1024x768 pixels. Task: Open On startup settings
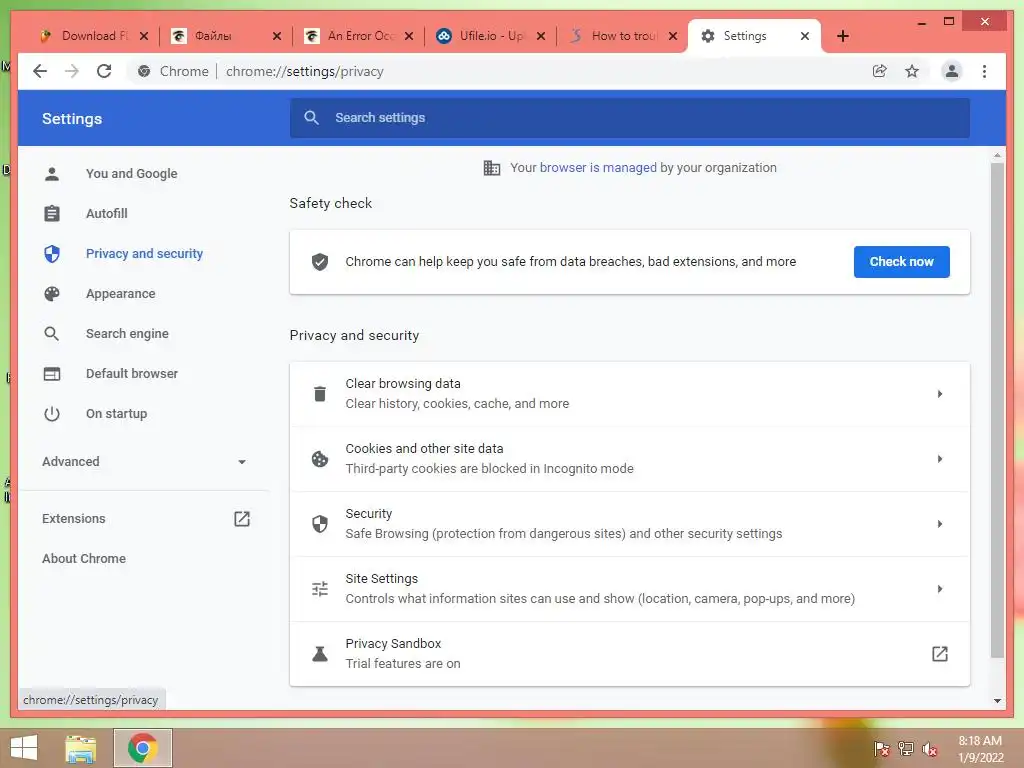(x=116, y=414)
